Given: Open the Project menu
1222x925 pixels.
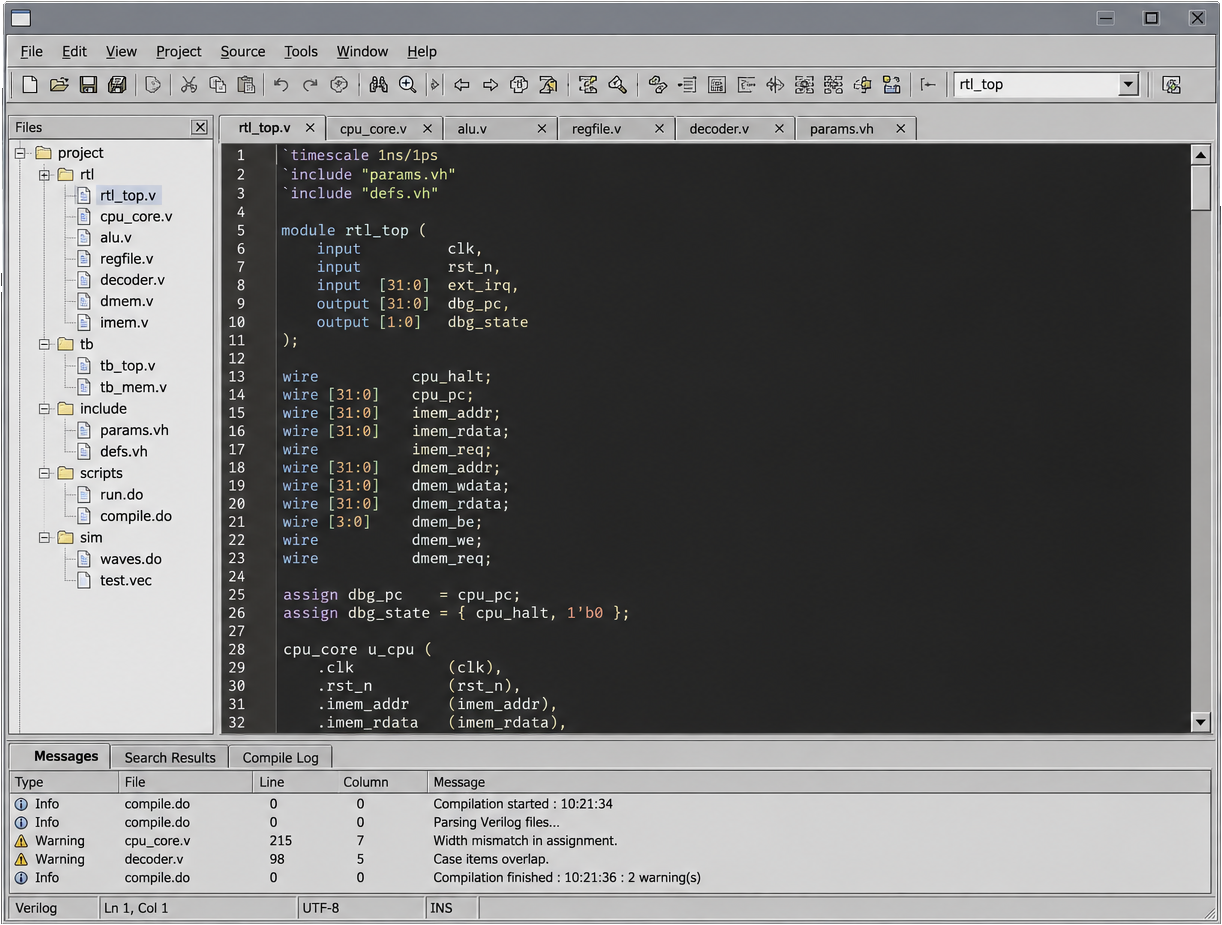Looking at the screenshot, I should coord(178,51).
